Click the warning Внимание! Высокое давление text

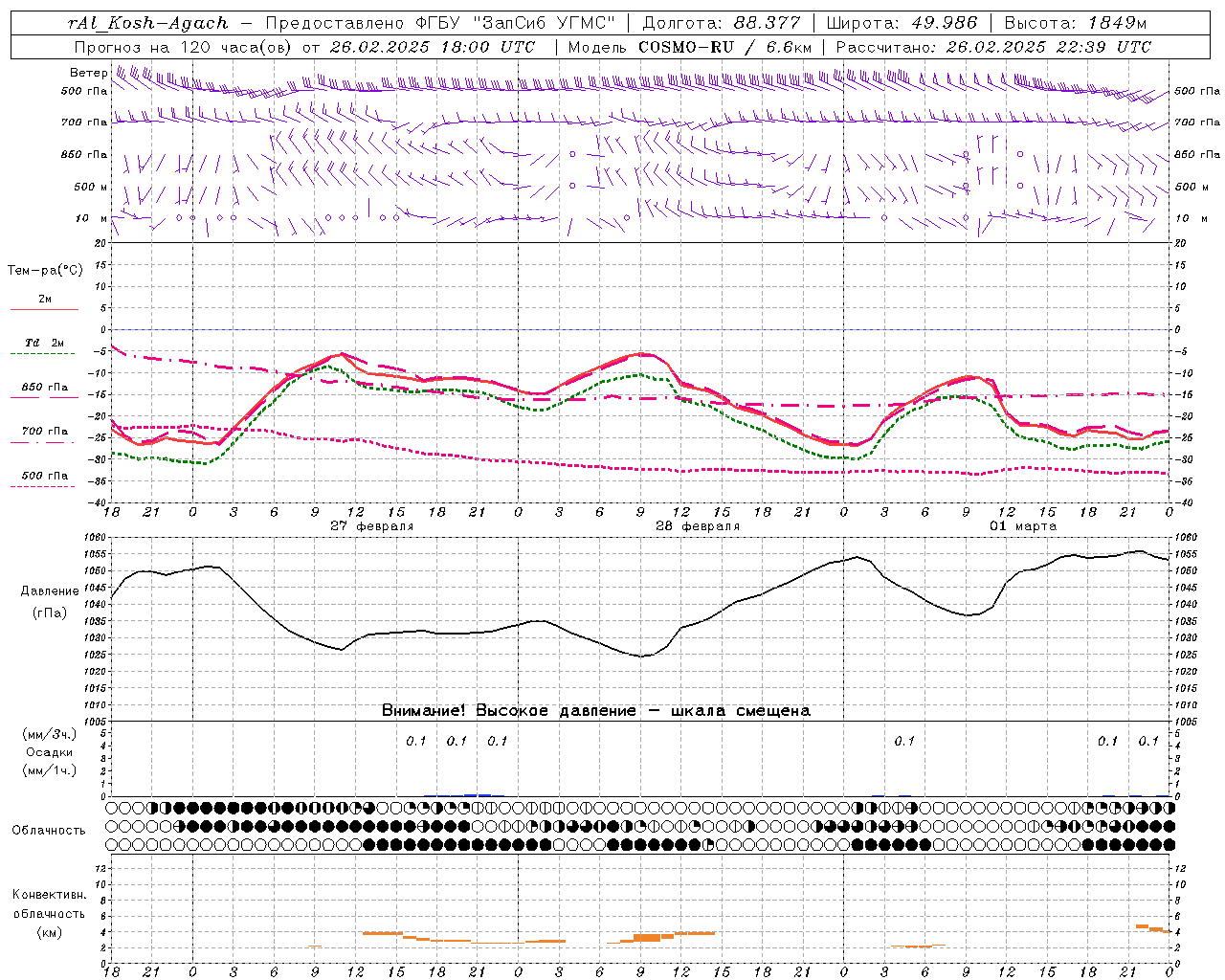click(x=508, y=711)
